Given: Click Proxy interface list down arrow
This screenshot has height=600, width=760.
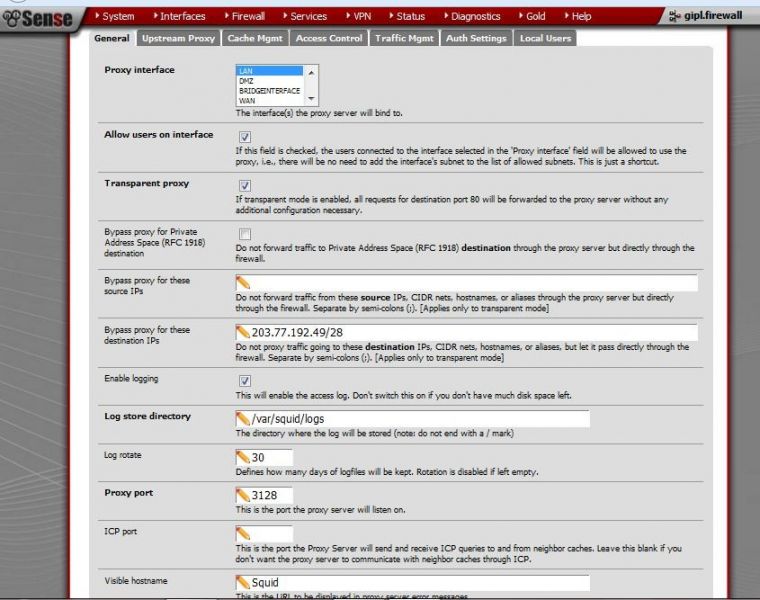Looking at the screenshot, I should tap(311, 99).
